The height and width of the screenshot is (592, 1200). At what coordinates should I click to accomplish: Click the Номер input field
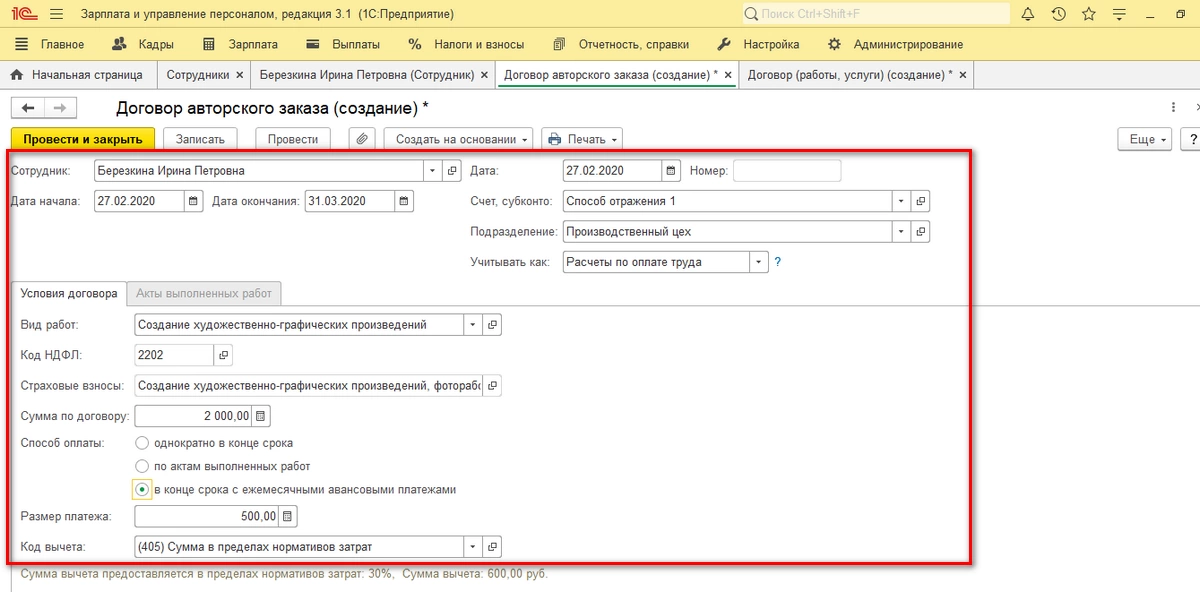coord(787,171)
